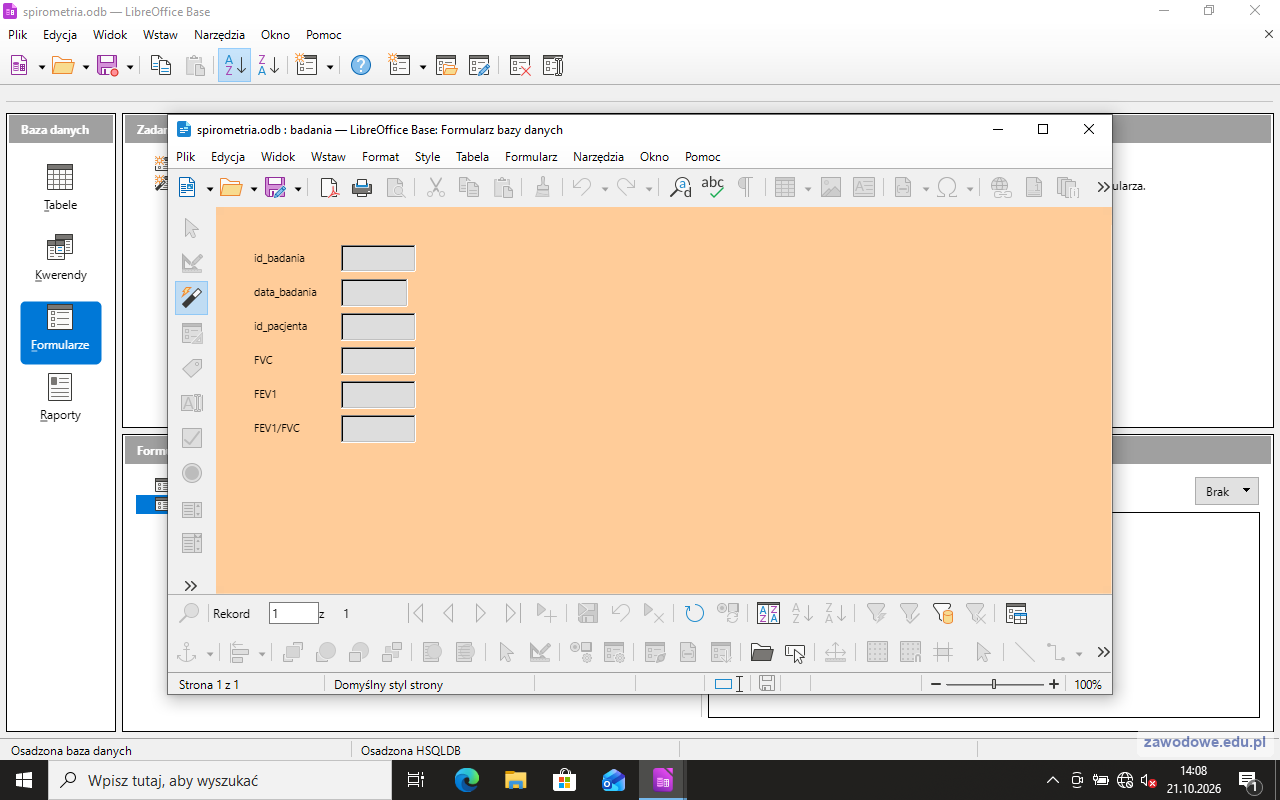Click the Copy icon in main Base toolbar
1280x800 pixels.
(161, 65)
